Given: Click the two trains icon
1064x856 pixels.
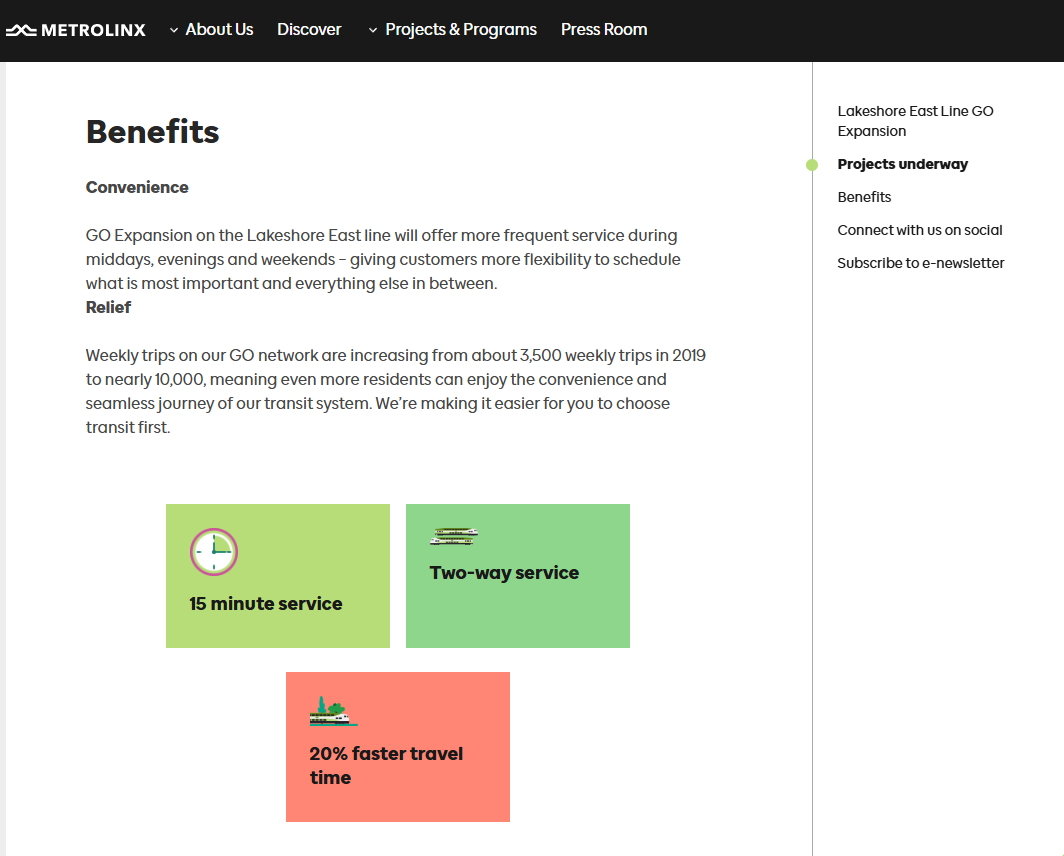Looking at the screenshot, I should (454, 537).
